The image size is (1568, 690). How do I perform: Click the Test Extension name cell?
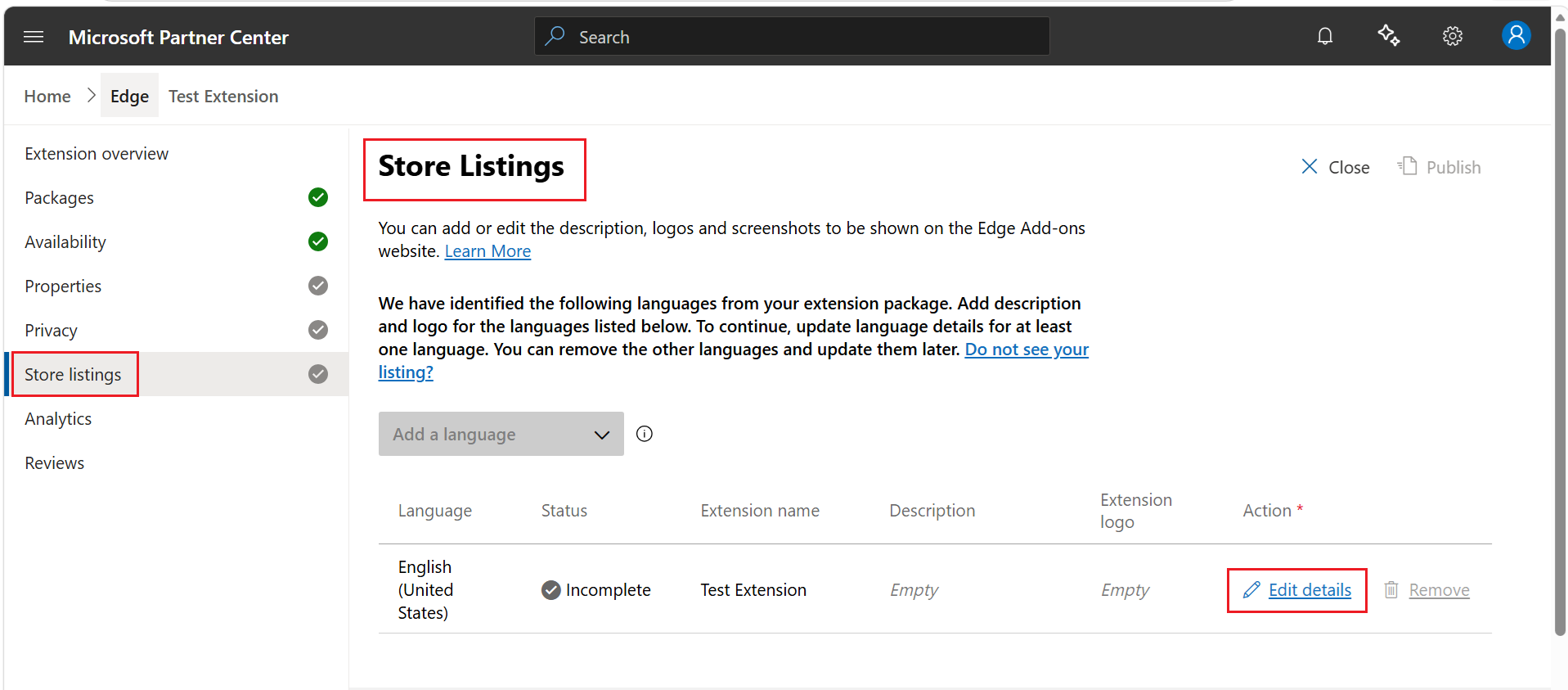pyautogui.click(x=753, y=590)
